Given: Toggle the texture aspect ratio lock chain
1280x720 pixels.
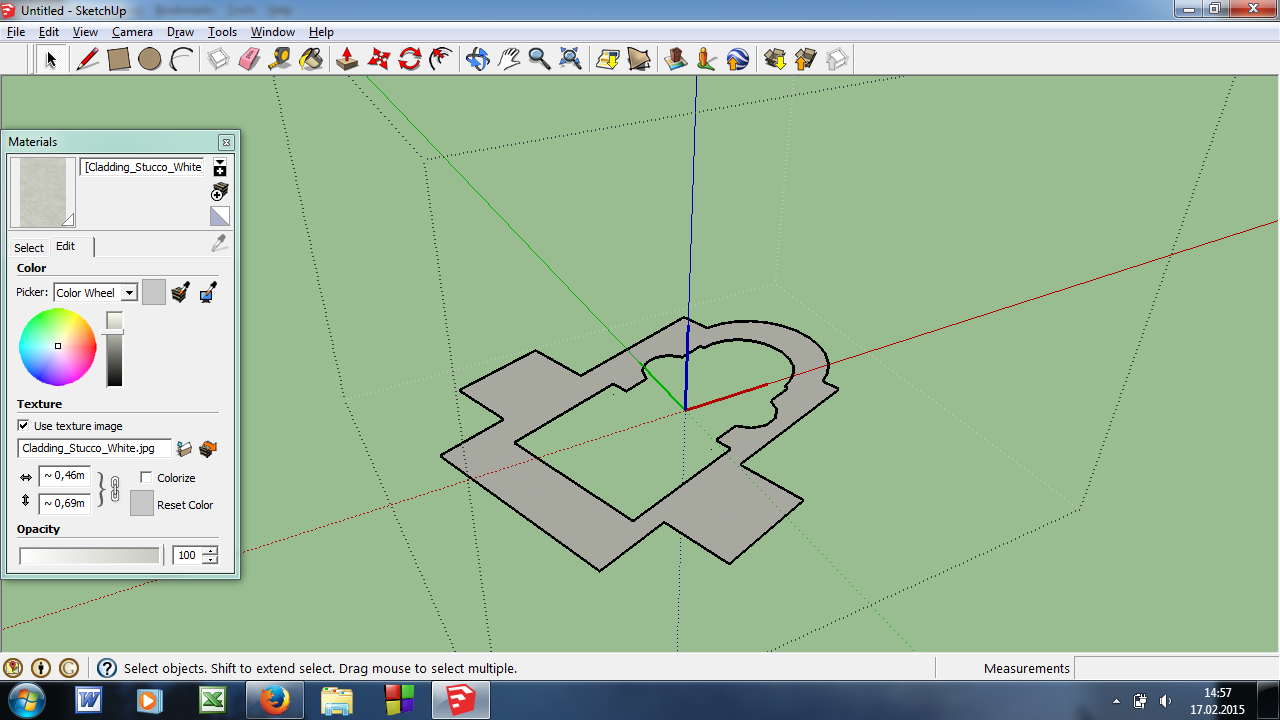Looking at the screenshot, I should coord(114,490).
